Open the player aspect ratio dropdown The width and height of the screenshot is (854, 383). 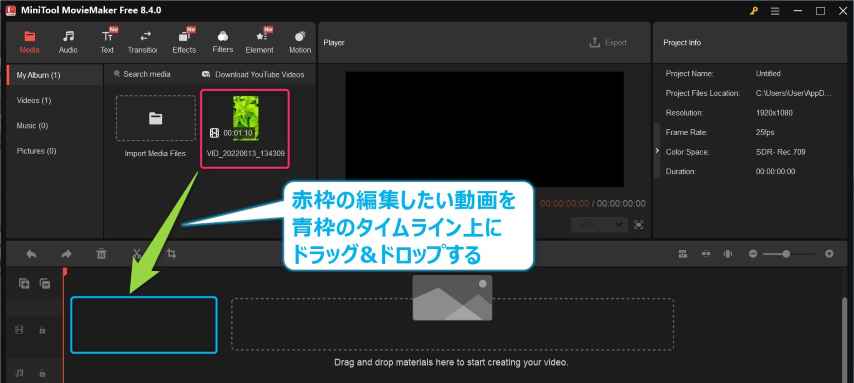[x=599, y=224]
